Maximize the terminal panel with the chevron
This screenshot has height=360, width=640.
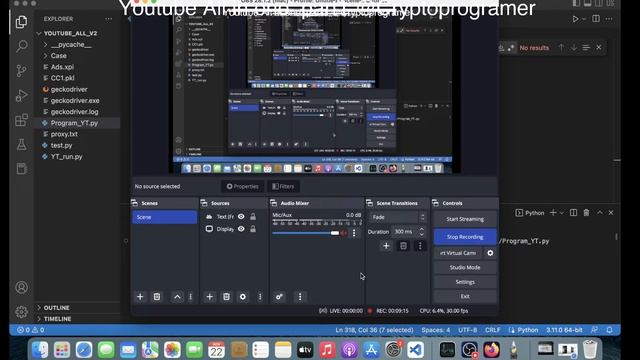pyautogui.click(x=600, y=213)
